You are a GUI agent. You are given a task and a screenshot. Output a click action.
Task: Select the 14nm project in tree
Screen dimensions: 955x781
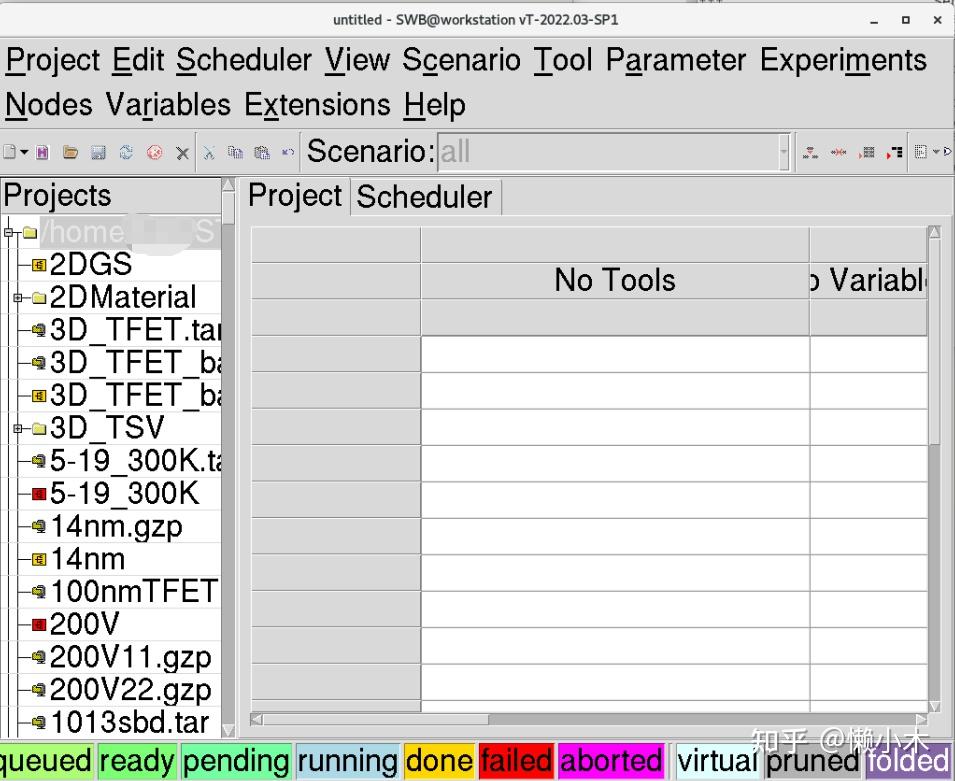(88, 559)
